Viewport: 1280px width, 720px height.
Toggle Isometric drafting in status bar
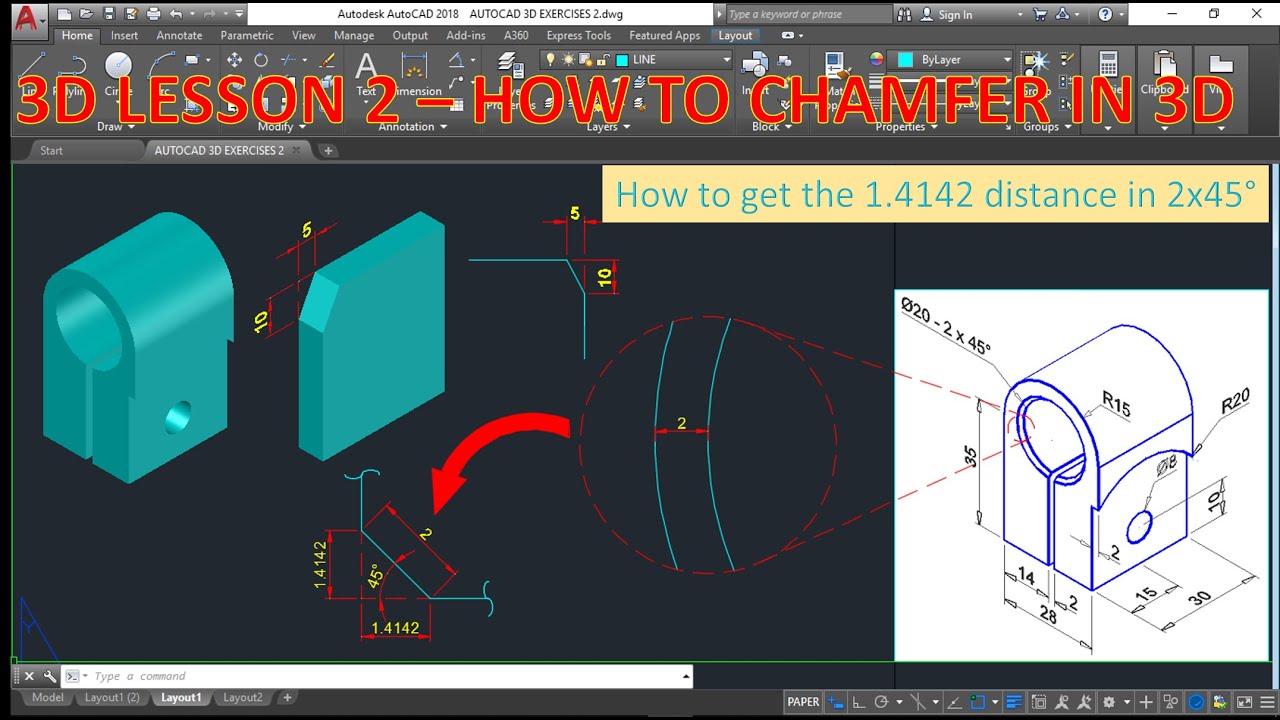[x=918, y=702]
